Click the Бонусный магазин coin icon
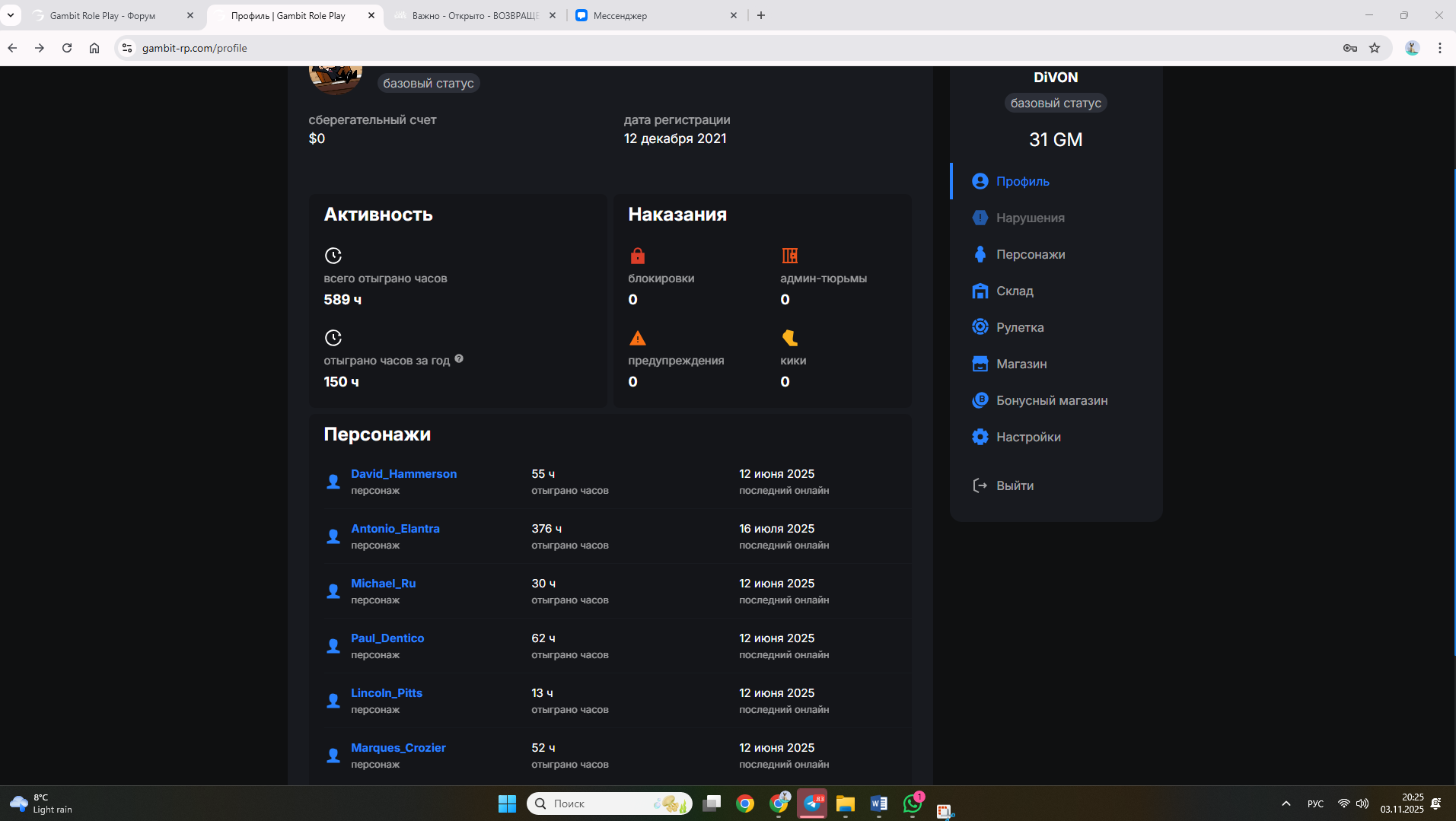 click(980, 400)
